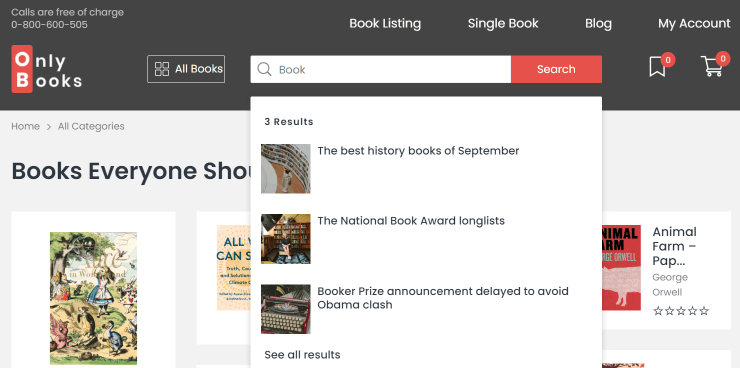Open My Account menu item
Screen dimensions: 740x368
tap(694, 24)
